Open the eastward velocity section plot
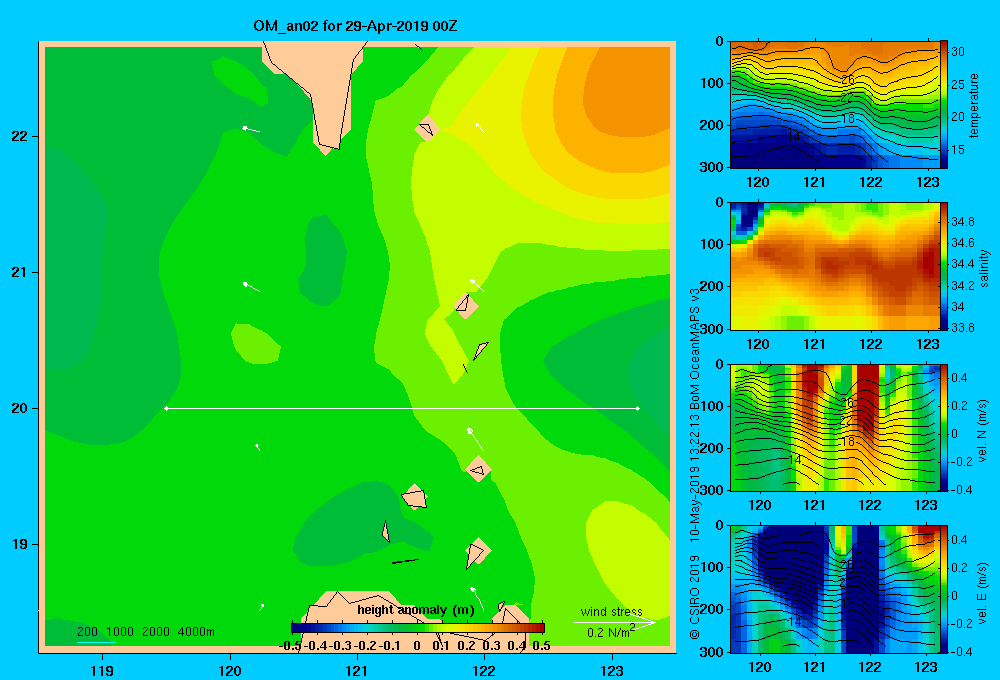Viewport: 1000px width, 680px height. point(835,589)
